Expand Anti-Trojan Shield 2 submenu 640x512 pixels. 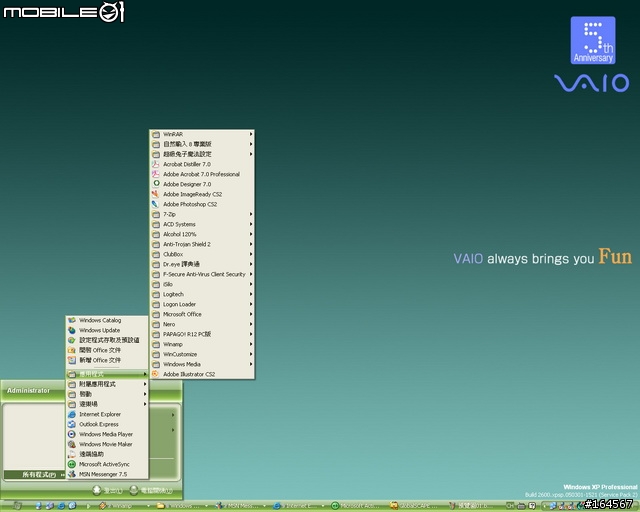pos(202,244)
